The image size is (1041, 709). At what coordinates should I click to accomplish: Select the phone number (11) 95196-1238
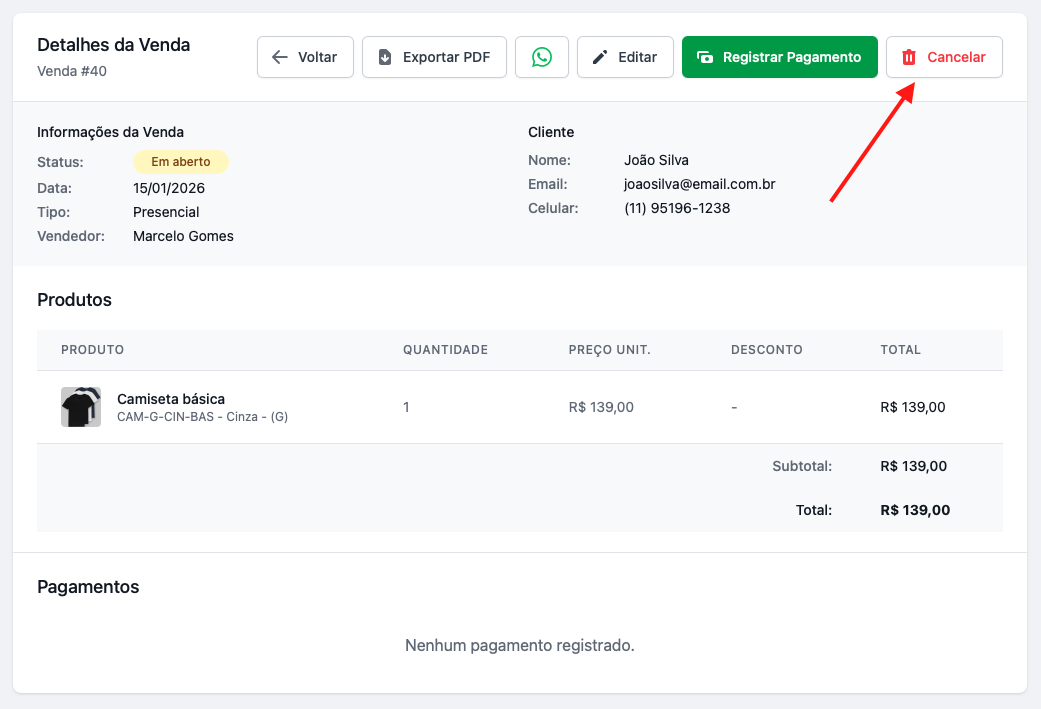[x=676, y=208]
